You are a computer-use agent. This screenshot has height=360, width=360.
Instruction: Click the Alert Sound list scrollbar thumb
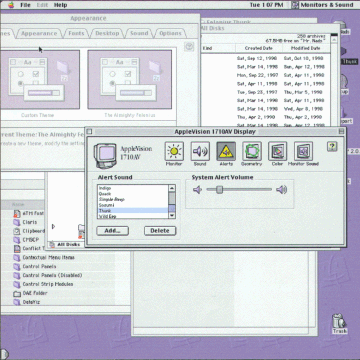(x=172, y=209)
